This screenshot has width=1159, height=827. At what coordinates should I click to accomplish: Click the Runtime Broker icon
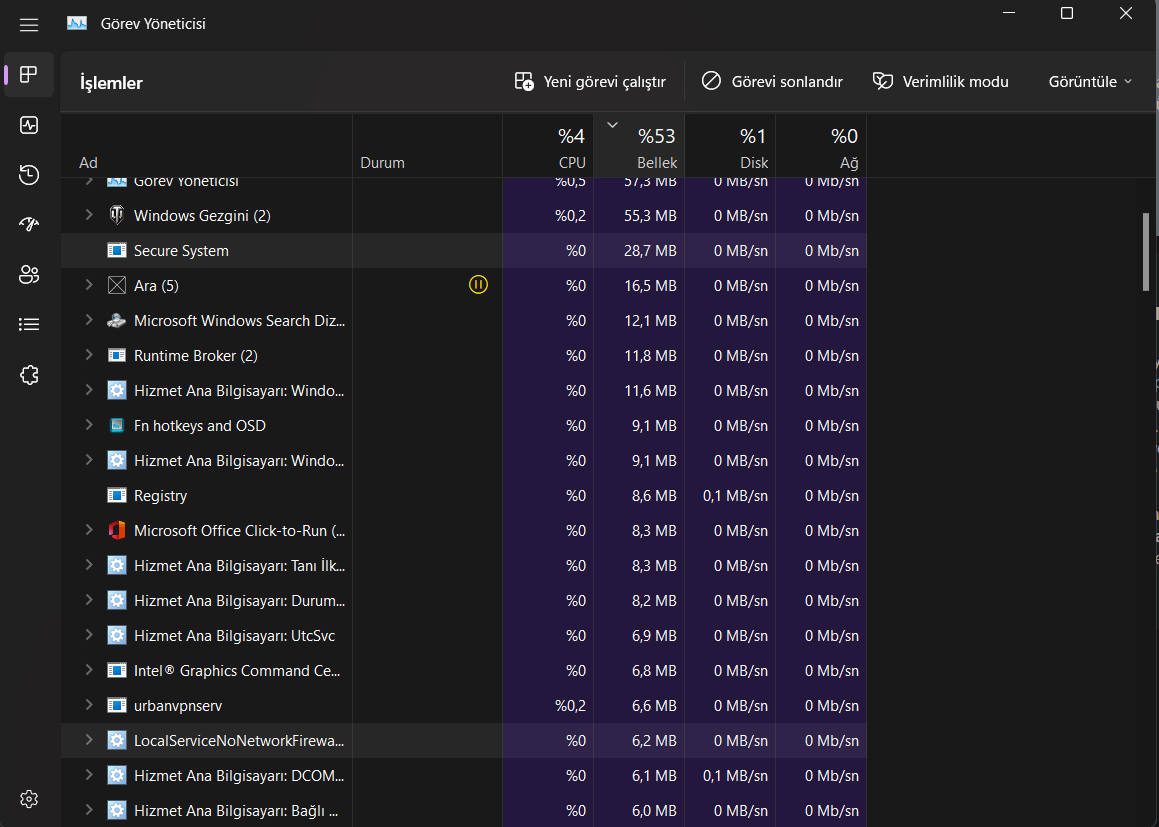pos(117,355)
